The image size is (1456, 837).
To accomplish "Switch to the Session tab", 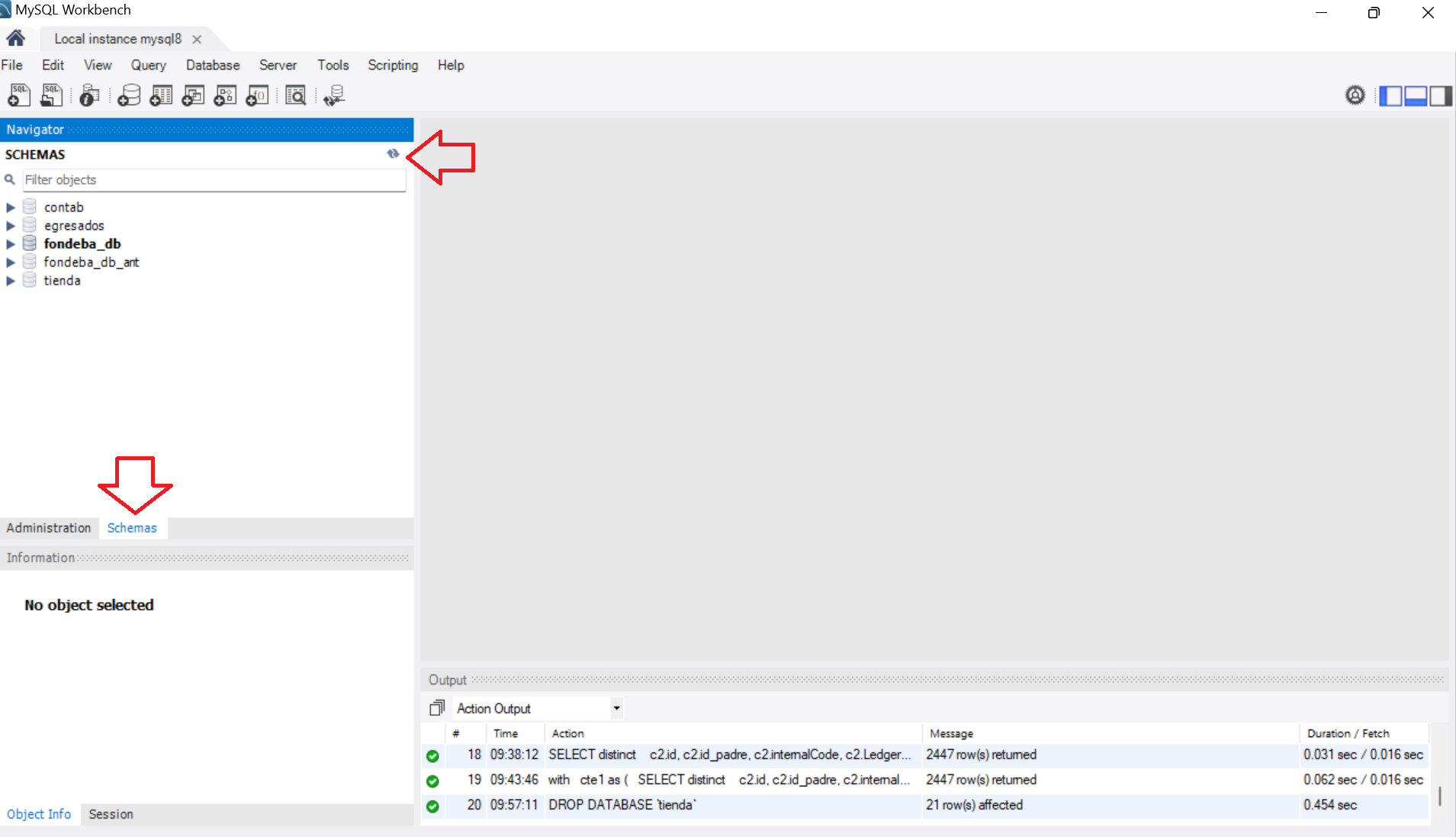I will point(111,814).
